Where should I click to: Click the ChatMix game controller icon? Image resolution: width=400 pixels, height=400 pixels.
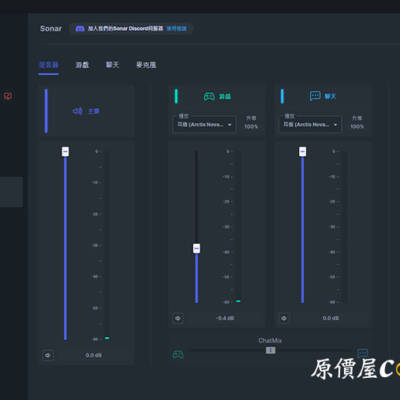(178, 354)
